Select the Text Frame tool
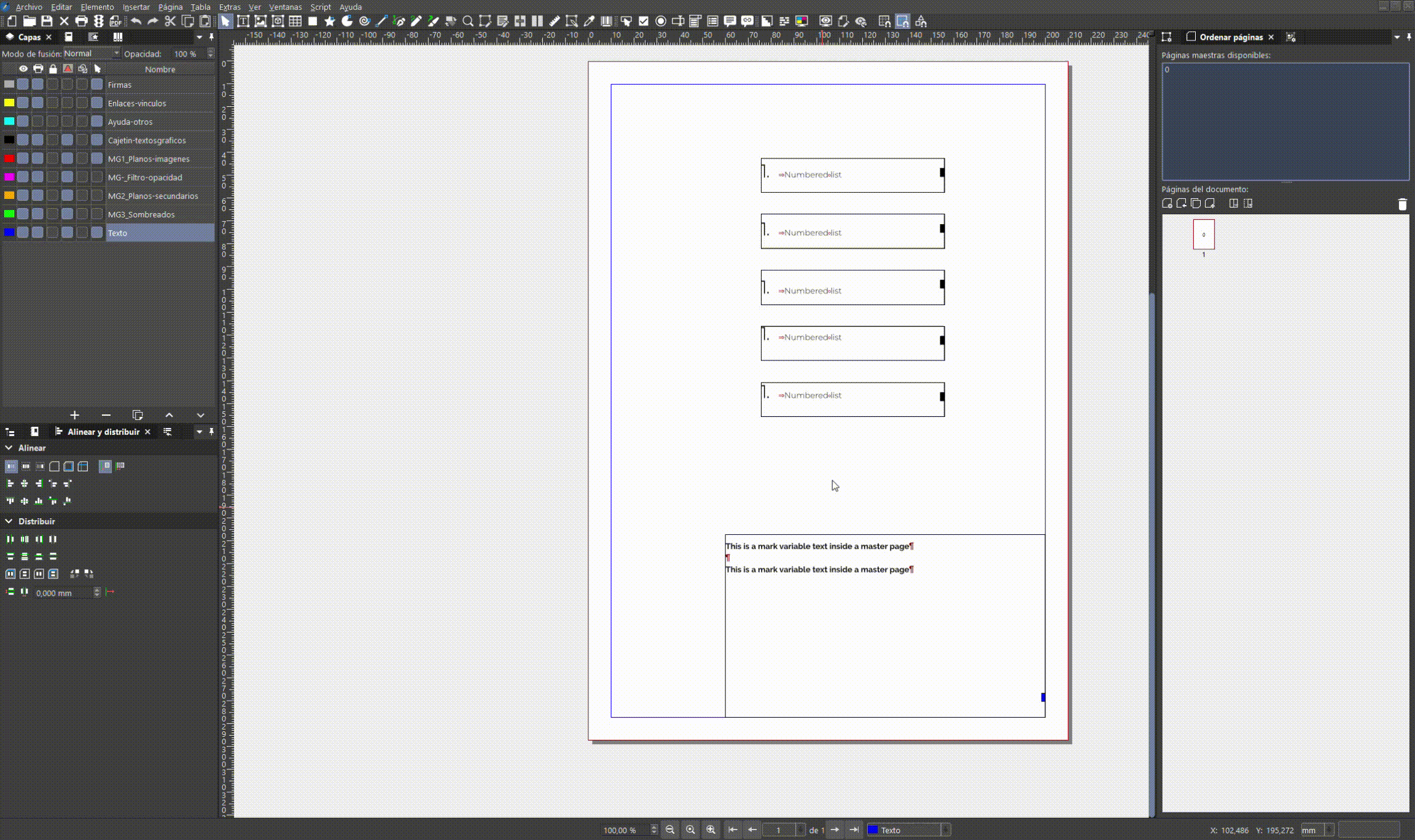The height and width of the screenshot is (840, 1415). (243, 21)
